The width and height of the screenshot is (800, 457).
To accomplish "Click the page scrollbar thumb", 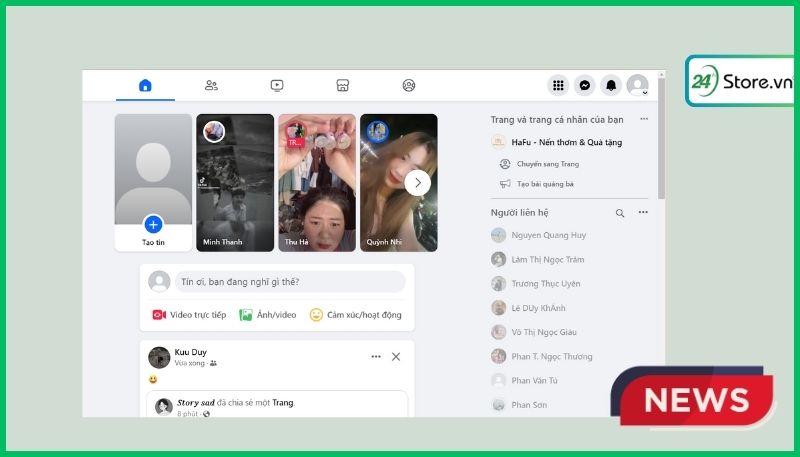I will [x=661, y=139].
